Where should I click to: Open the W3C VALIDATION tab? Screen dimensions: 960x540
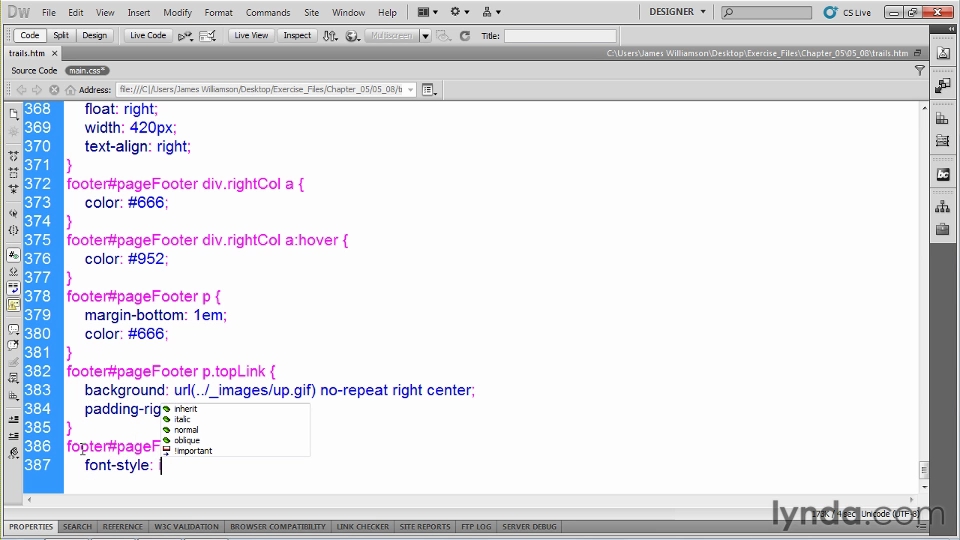[x=186, y=527]
